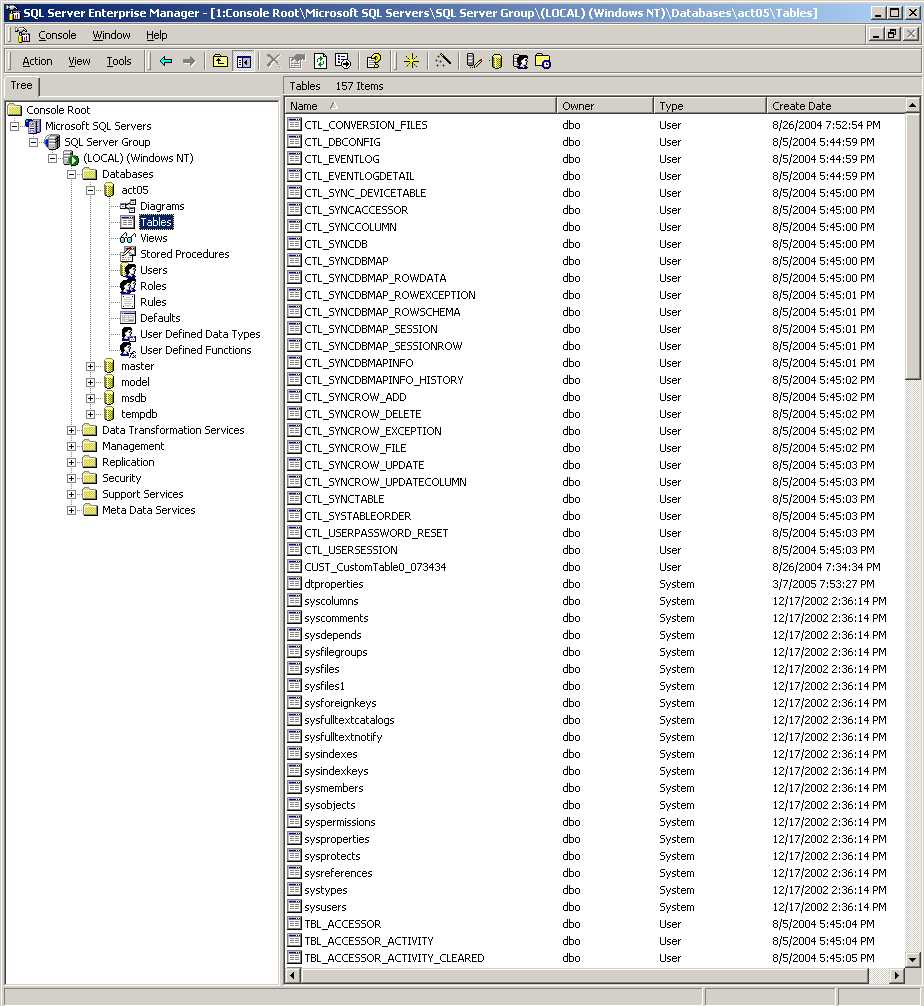
Task: Sort by the Type column header
Action: pos(710,106)
